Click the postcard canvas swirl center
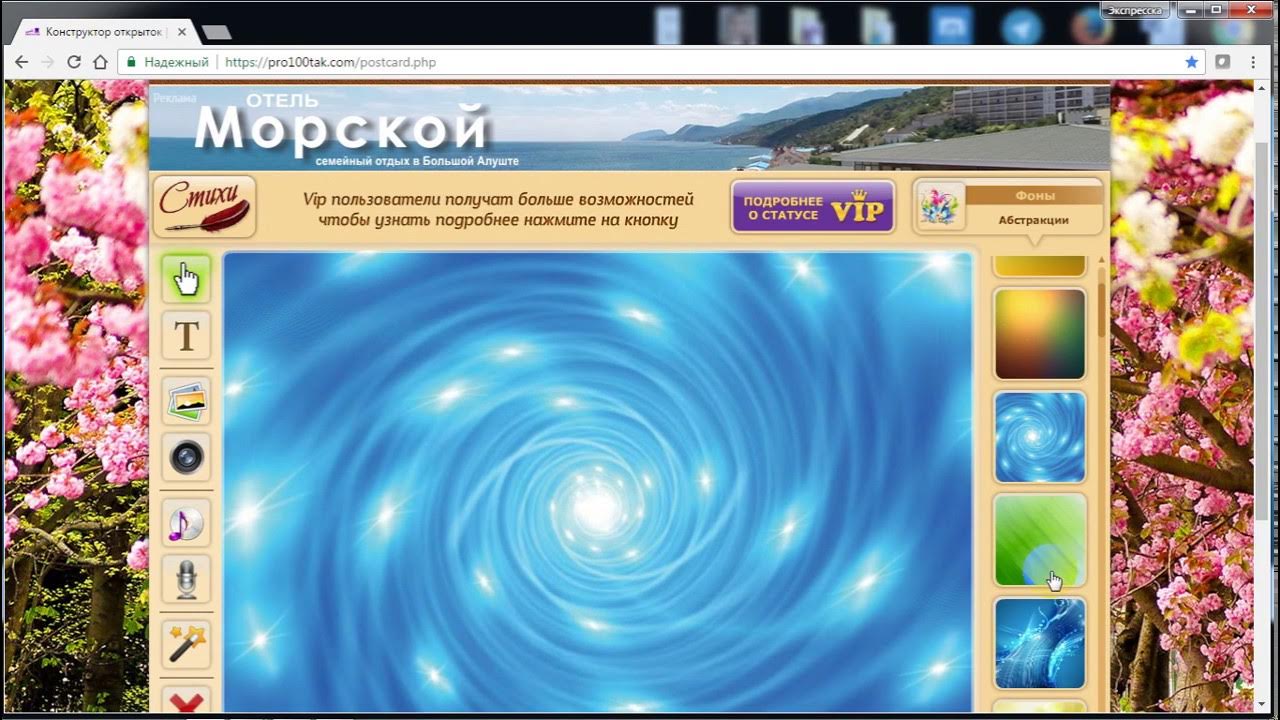The height and width of the screenshot is (720, 1280). point(598,509)
